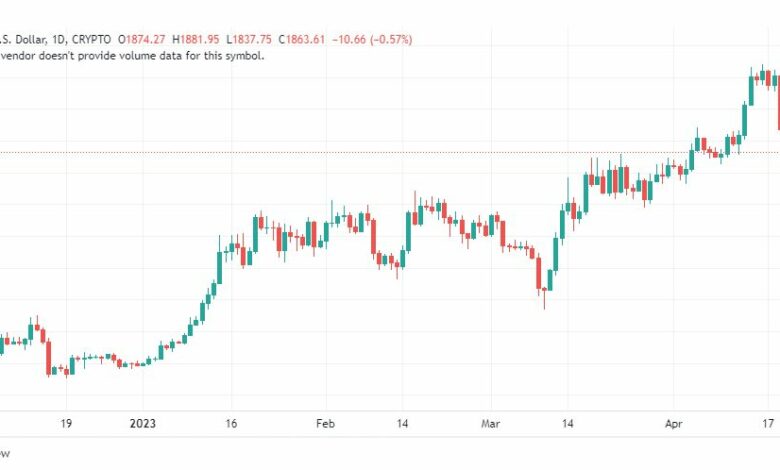Select the open value O1874.27
This screenshot has height=470, width=780.
[x=142, y=39]
